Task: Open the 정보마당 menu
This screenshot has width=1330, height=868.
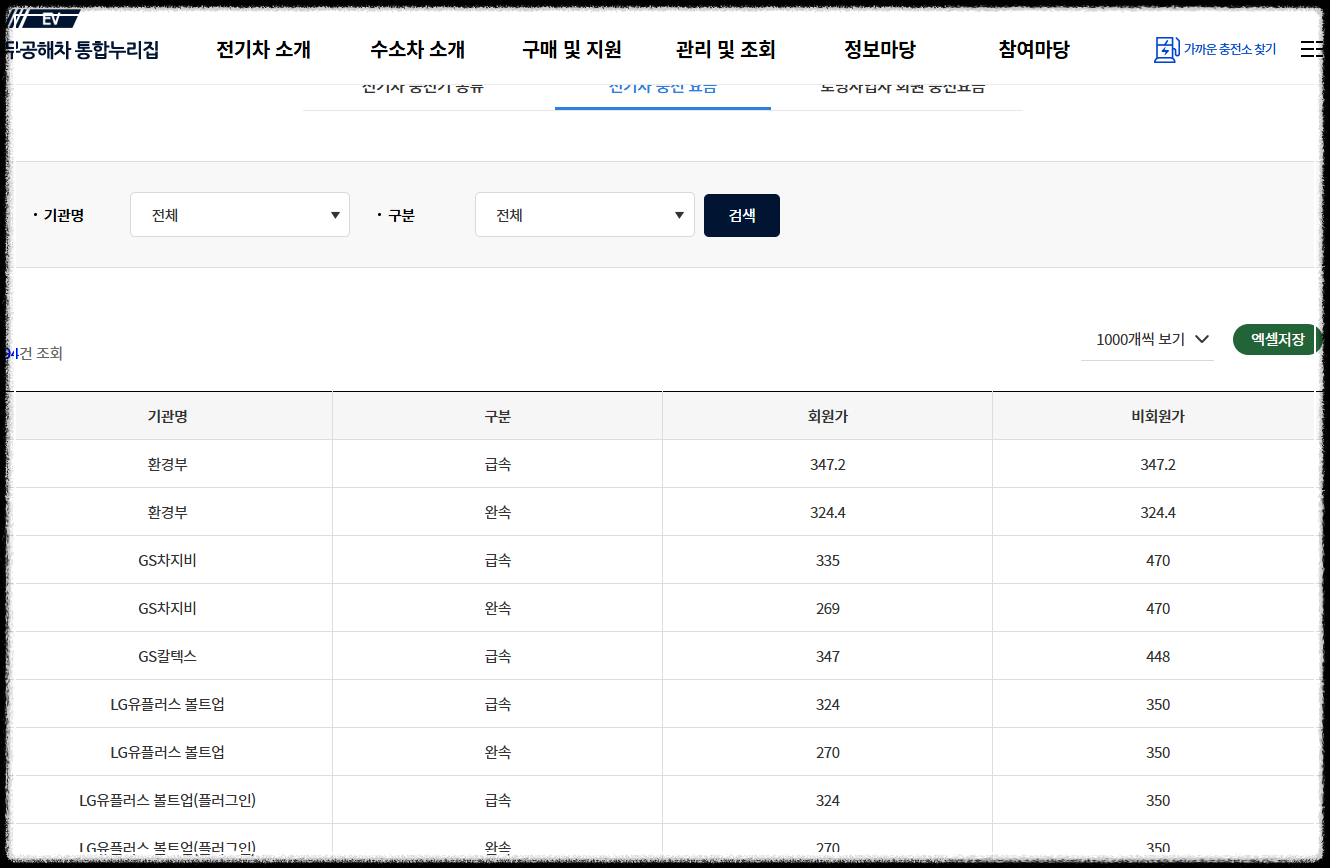Action: pyautogui.click(x=880, y=49)
